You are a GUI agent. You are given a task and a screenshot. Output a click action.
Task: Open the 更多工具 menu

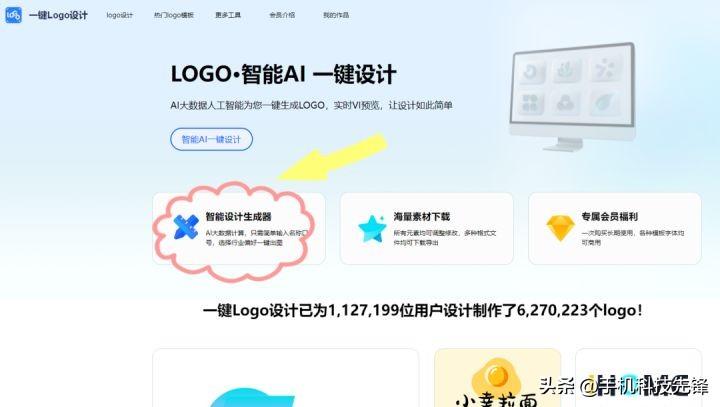click(x=228, y=15)
